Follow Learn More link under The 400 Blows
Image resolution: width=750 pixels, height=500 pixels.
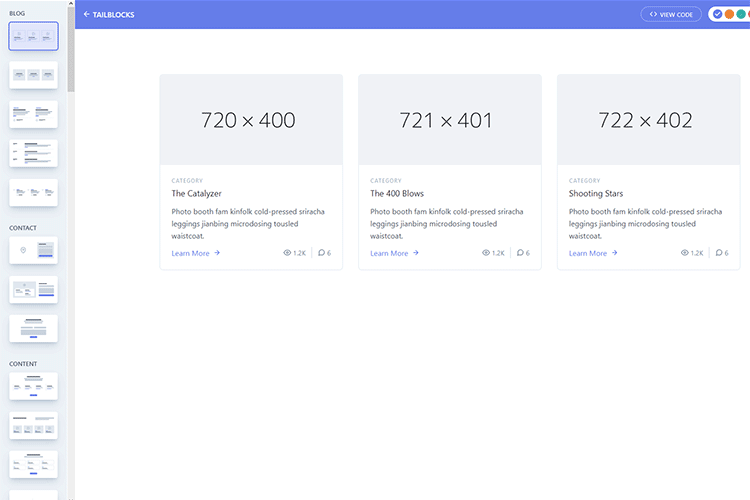coord(394,253)
